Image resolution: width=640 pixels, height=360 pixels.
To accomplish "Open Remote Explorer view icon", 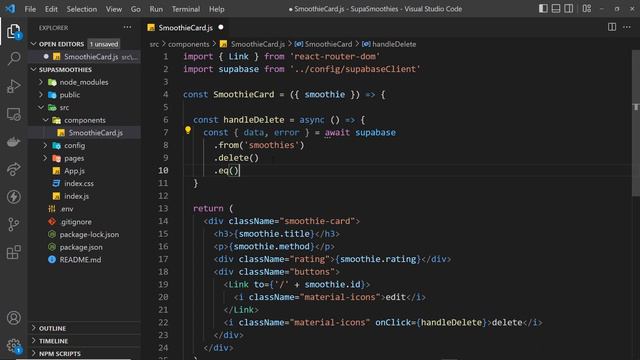I will 14,114.
